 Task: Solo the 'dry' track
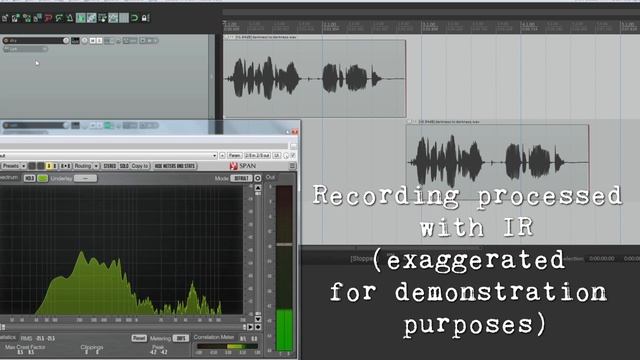(x=99, y=40)
